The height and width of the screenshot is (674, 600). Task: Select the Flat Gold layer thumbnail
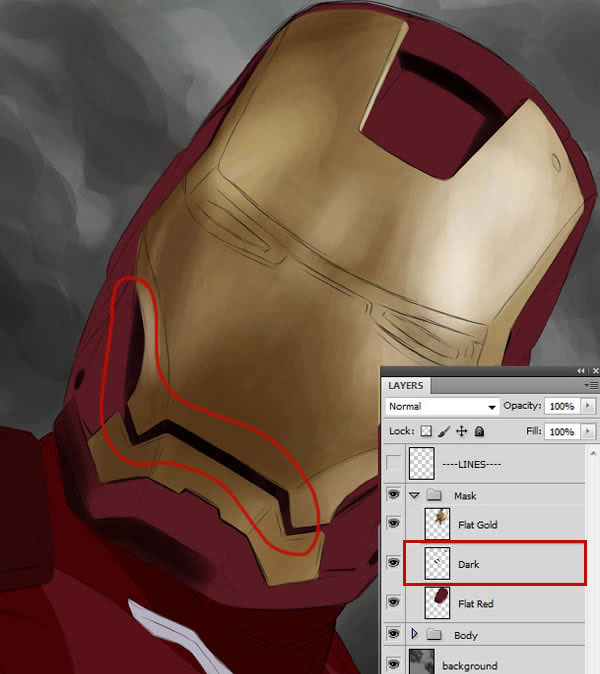tap(438, 524)
